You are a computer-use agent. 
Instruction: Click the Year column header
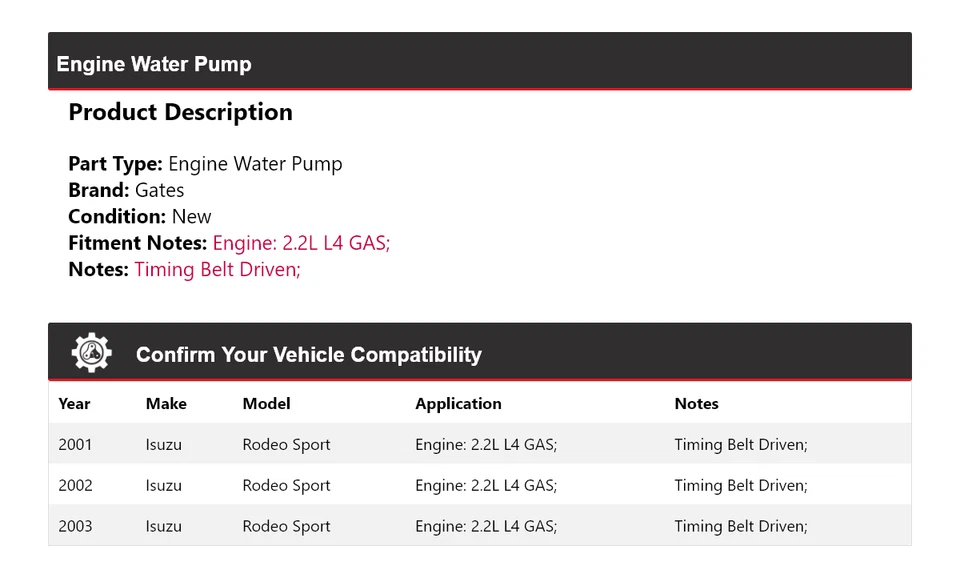74,404
